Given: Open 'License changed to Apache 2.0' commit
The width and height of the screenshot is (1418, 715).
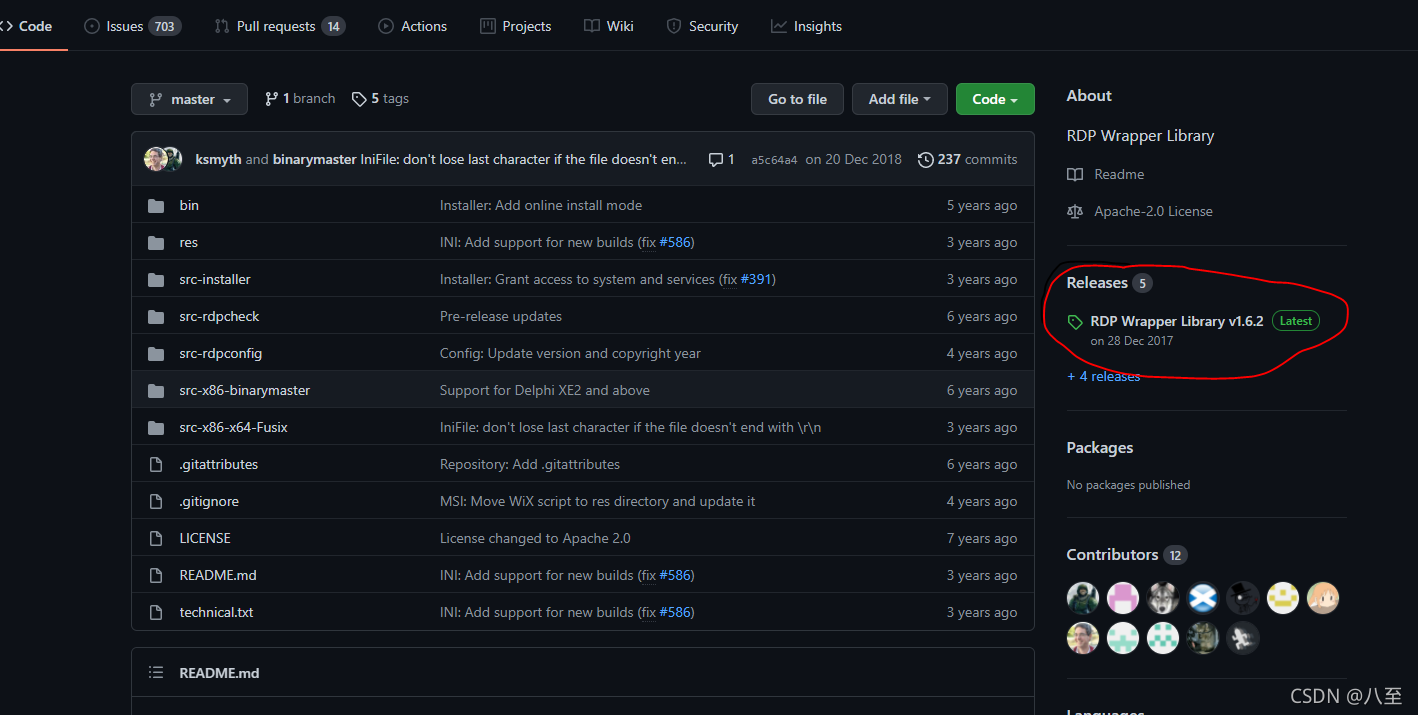Looking at the screenshot, I should click(x=535, y=538).
